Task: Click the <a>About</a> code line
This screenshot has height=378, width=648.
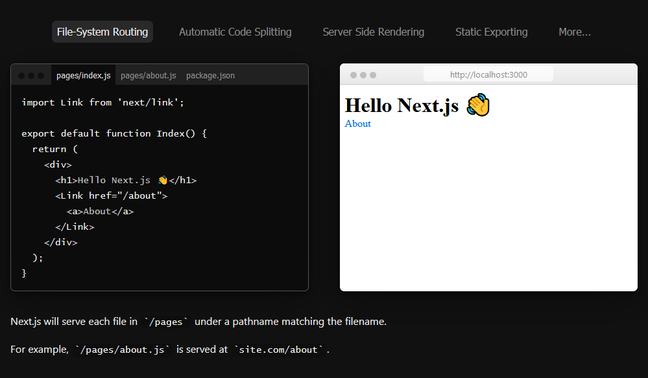Action: [100, 211]
